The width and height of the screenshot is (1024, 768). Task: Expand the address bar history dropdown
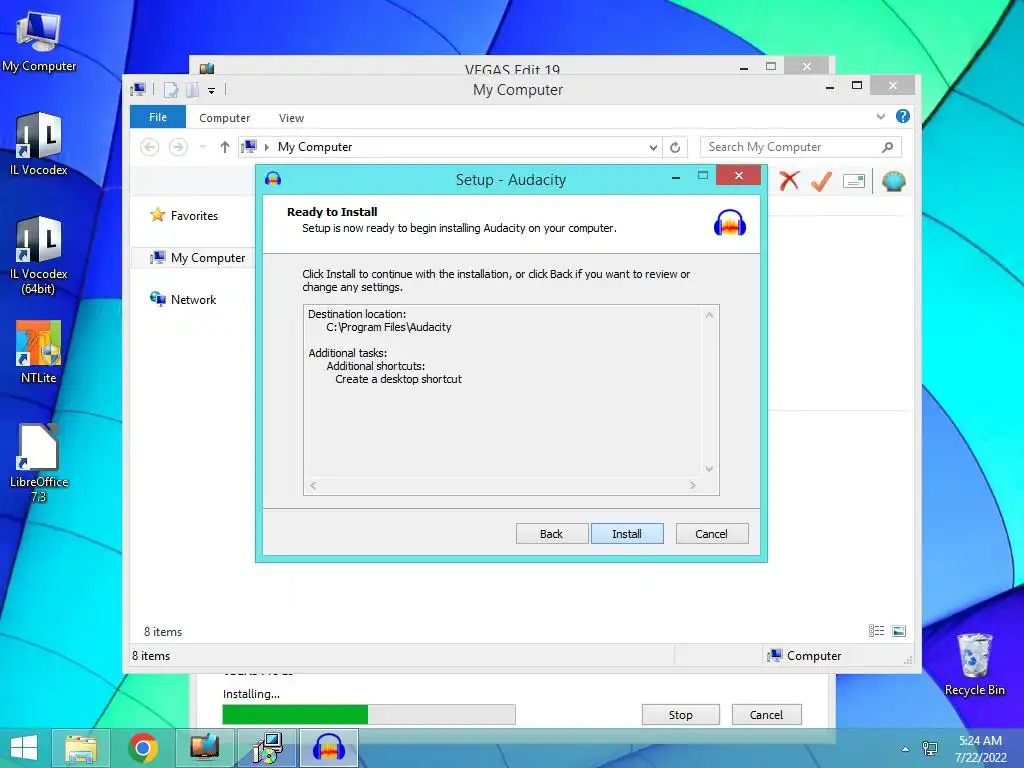(652, 148)
